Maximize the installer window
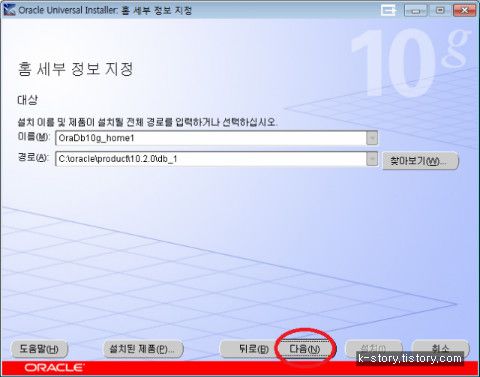Image resolution: width=480 pixels, height=377 pixels. 440,11
